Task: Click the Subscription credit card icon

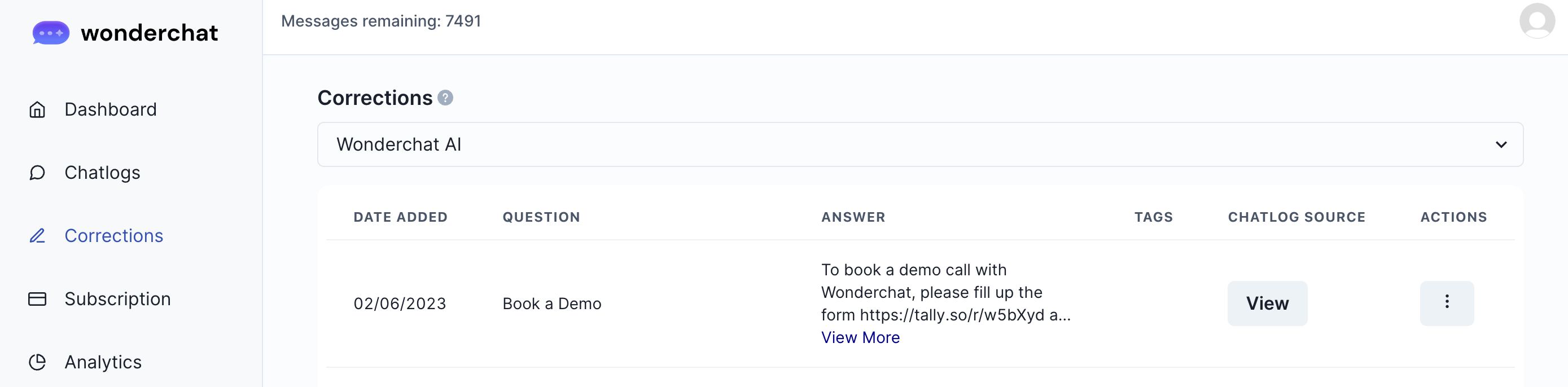Action: (37, 300)
